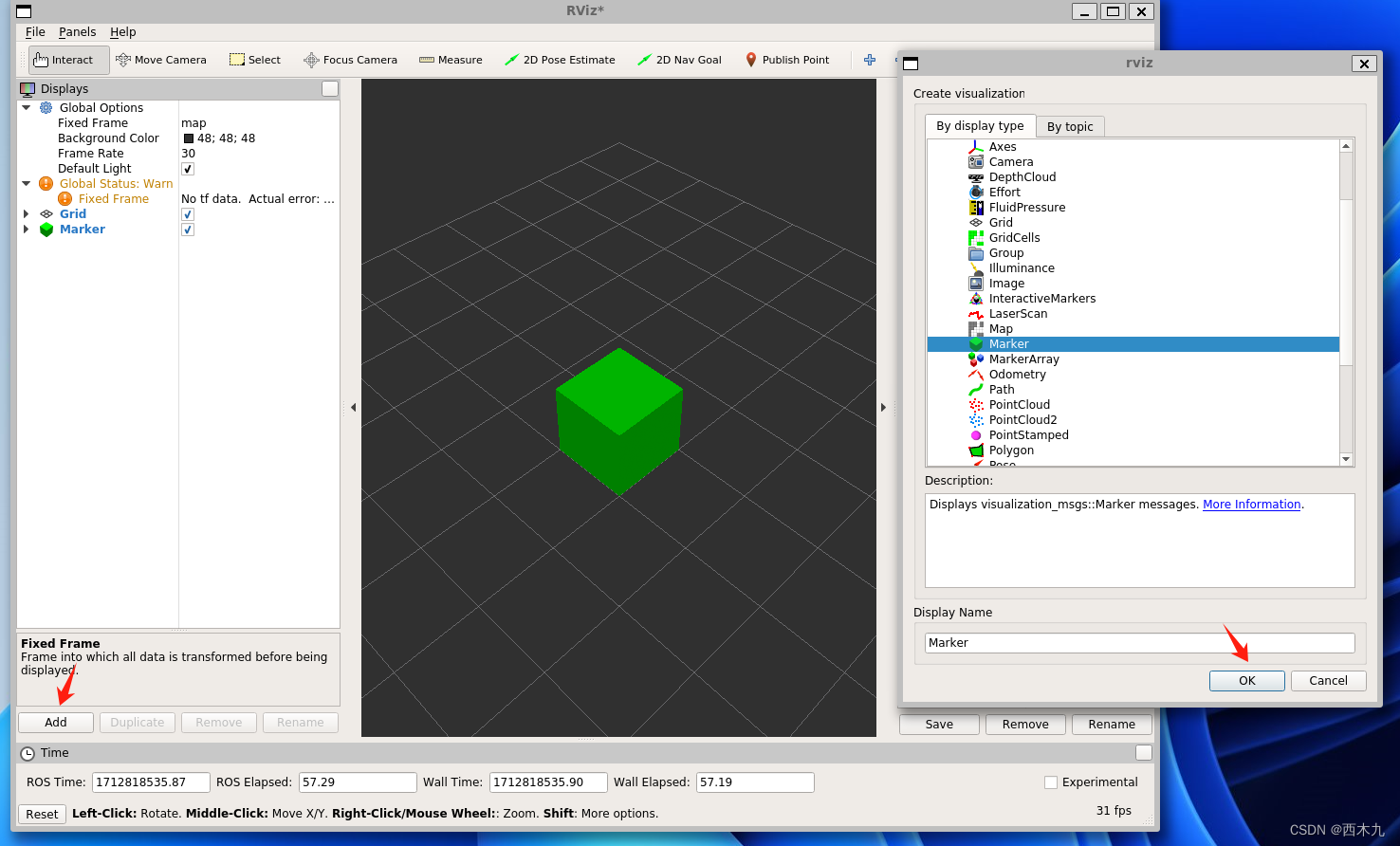1400x846 pixels.
Task: Select Axes display type icon
Action: [x=976, y=147]
